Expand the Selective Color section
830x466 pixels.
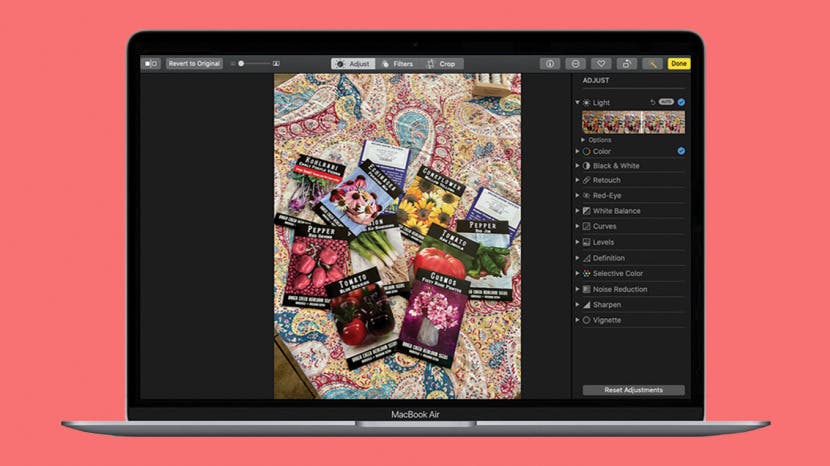578,273
